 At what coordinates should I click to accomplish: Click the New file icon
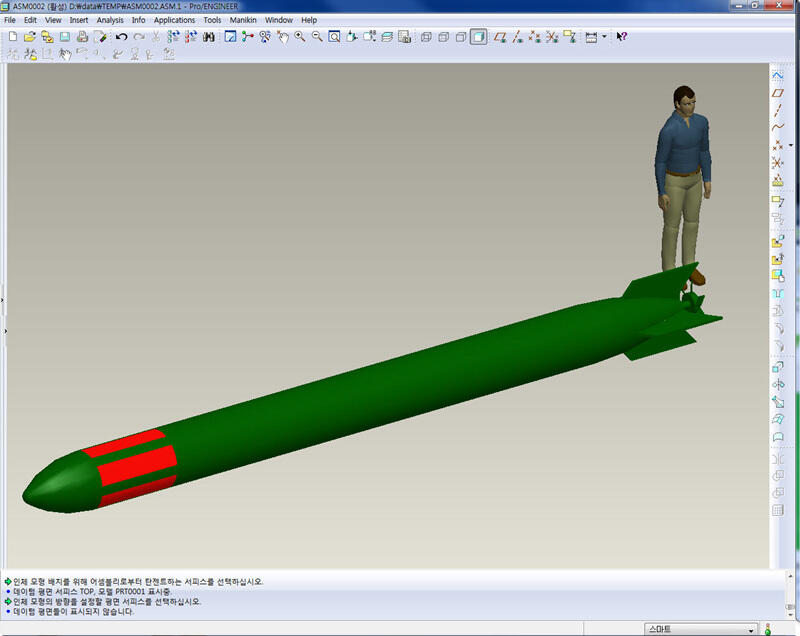12,37
